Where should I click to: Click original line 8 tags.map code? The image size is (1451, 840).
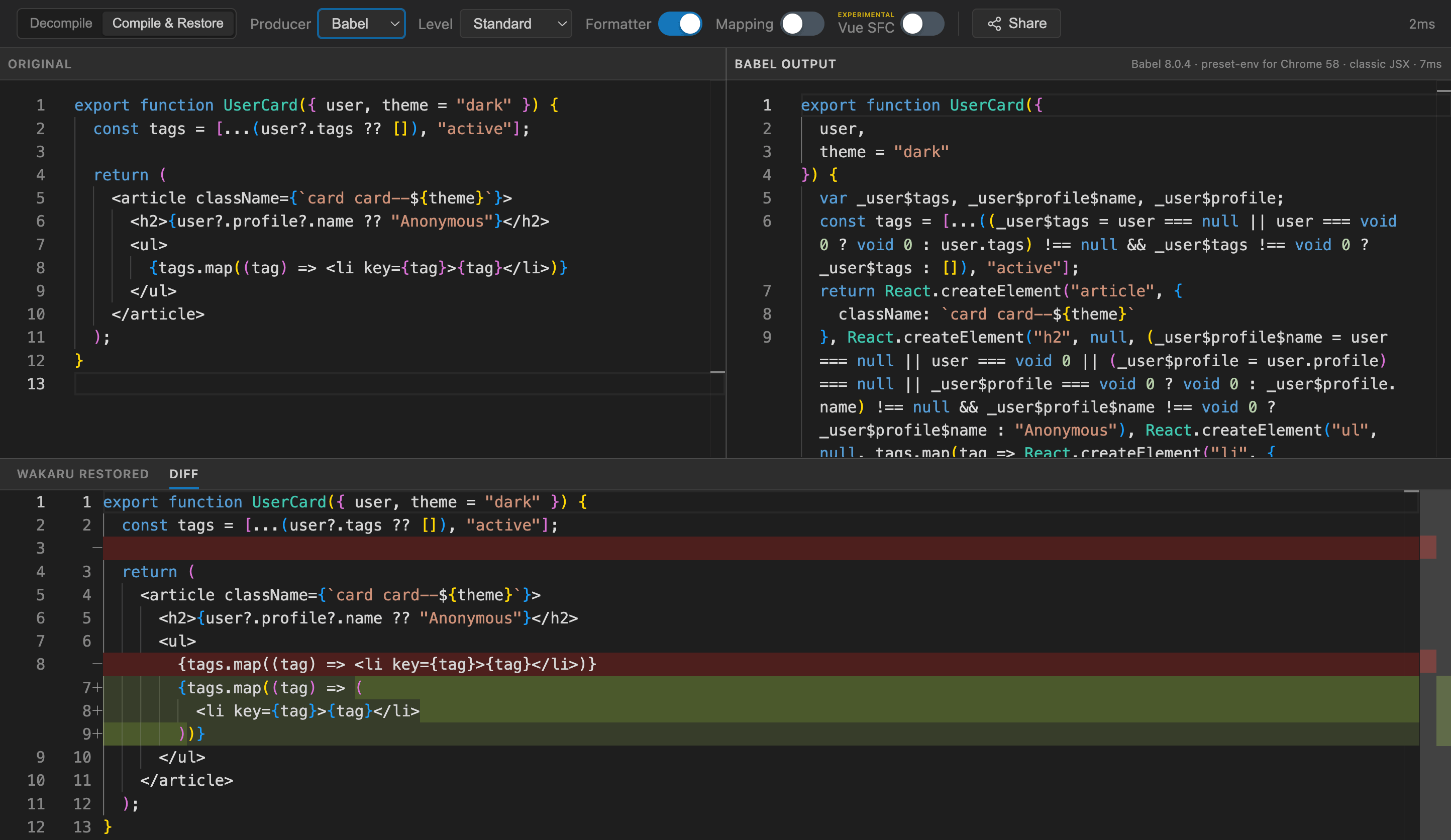pos(358,268)
